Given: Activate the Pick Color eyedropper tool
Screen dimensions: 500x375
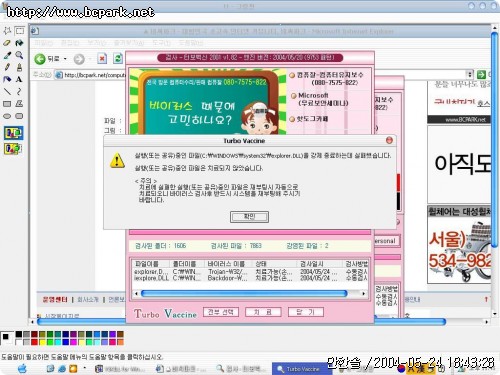Looking at the screenshot, I should coord(7,55).
